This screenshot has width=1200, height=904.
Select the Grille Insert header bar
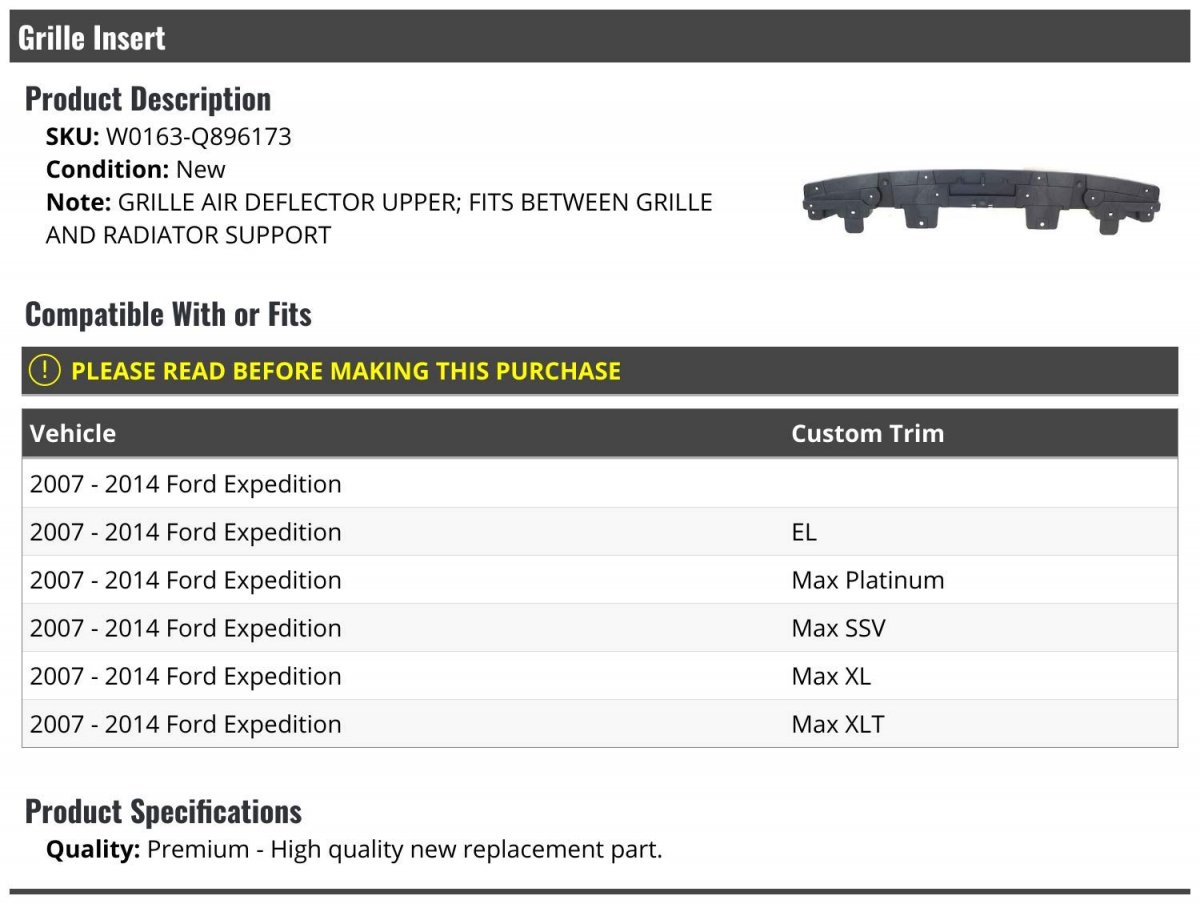coord(600,37)
